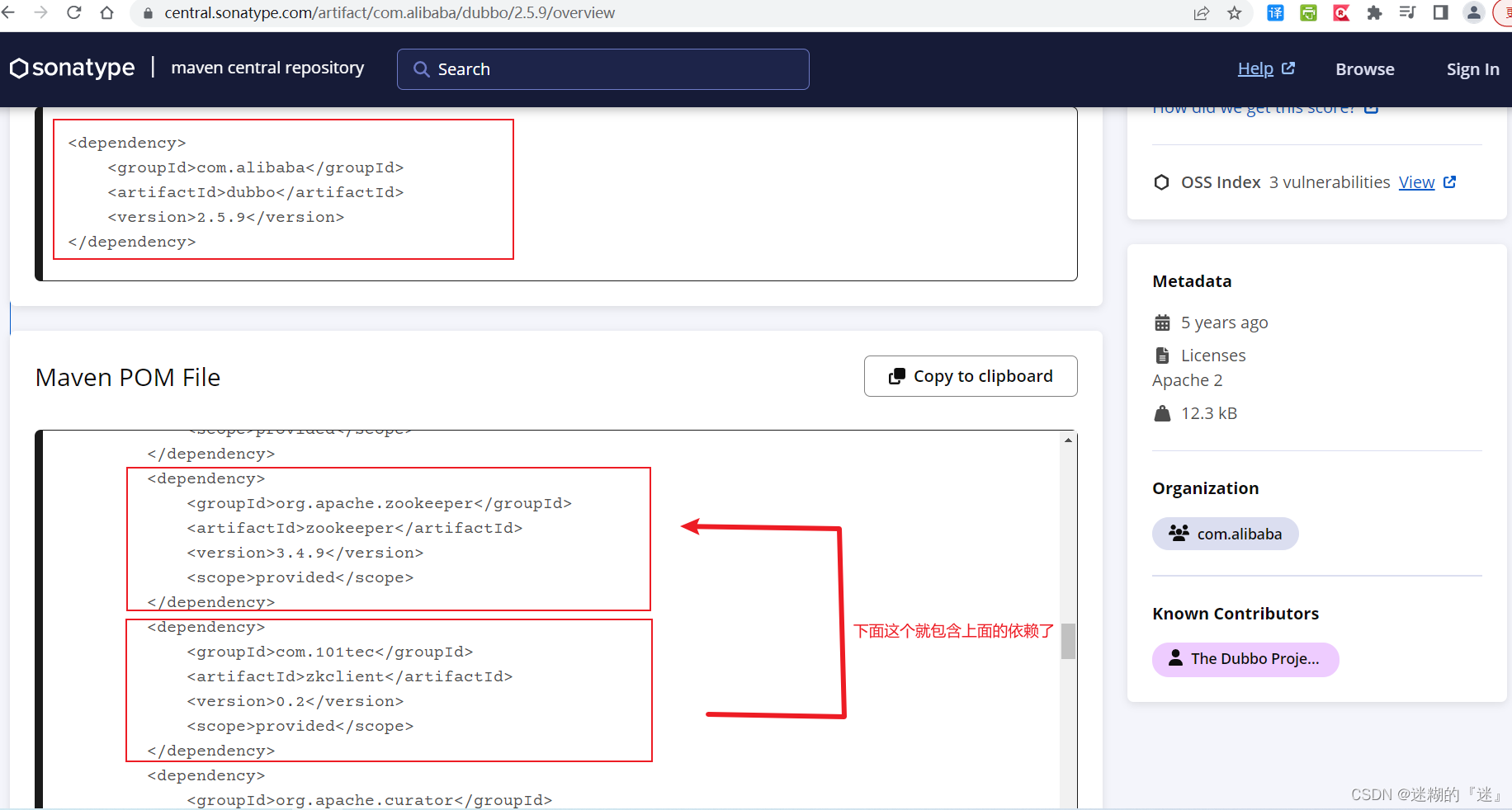This screenshot has width=1512, height=810.
Task: Click the org.apache.zookeeper groupId line
Action: (x=380, y=503)
